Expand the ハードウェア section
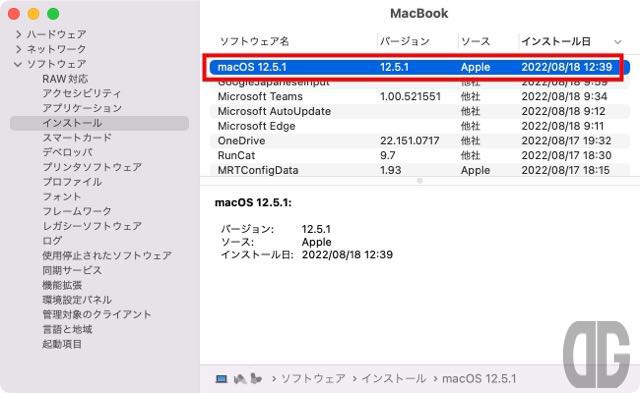 tap(18, 34)
